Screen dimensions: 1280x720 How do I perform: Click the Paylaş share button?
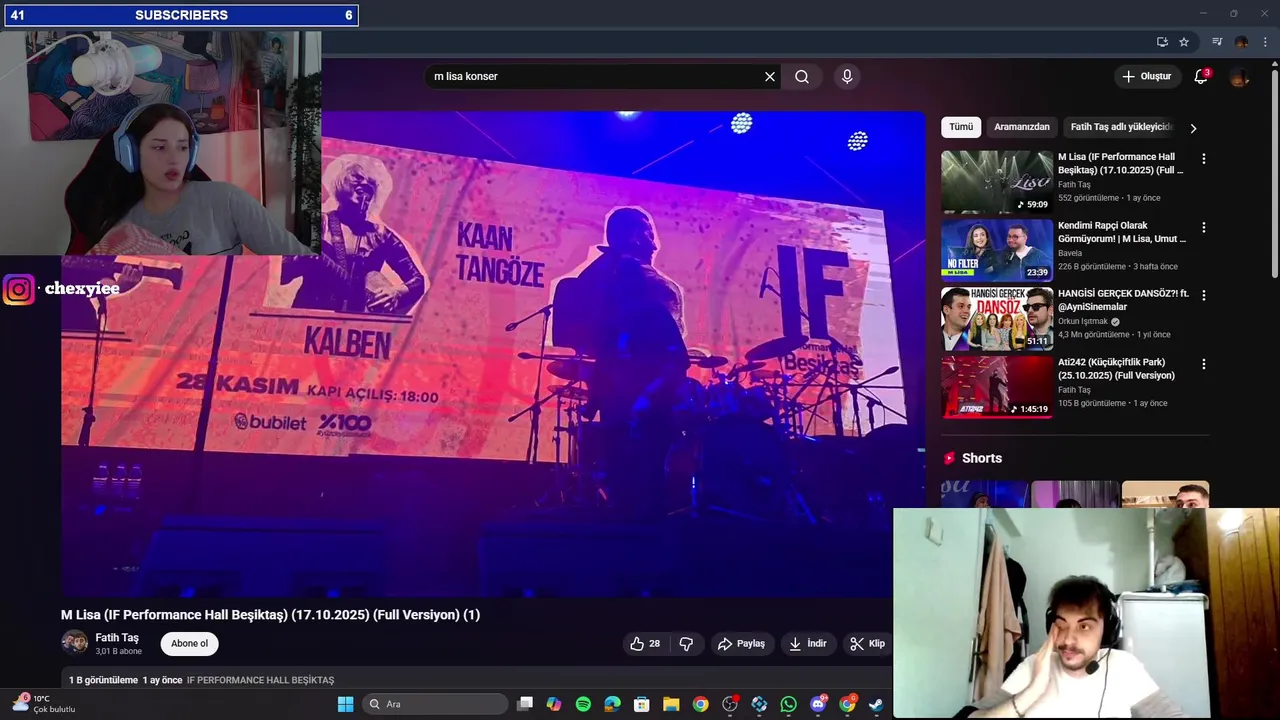742,644
